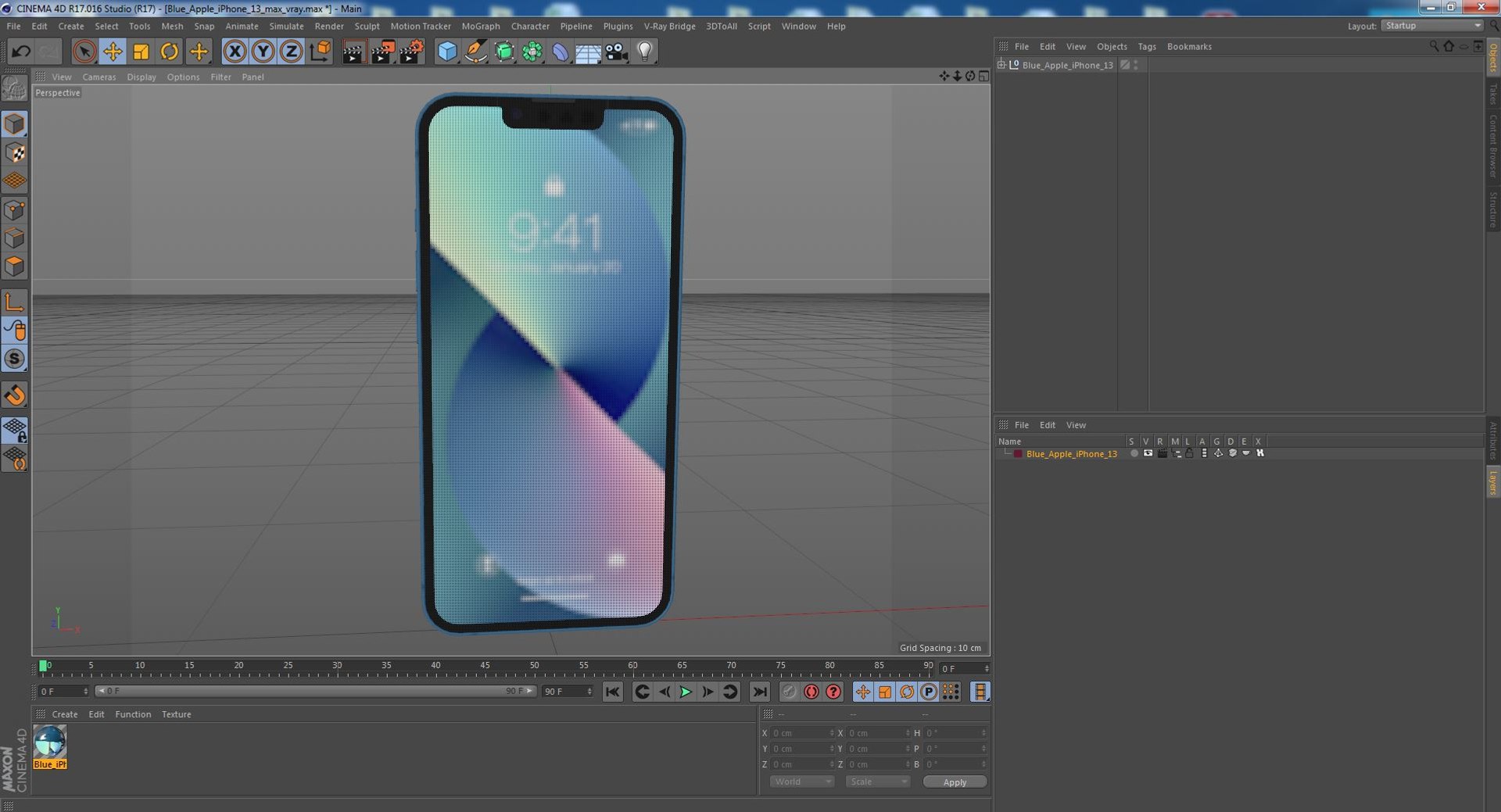Open viewport Display menu
Viewport: 1501px width, 812px height.
142,77
